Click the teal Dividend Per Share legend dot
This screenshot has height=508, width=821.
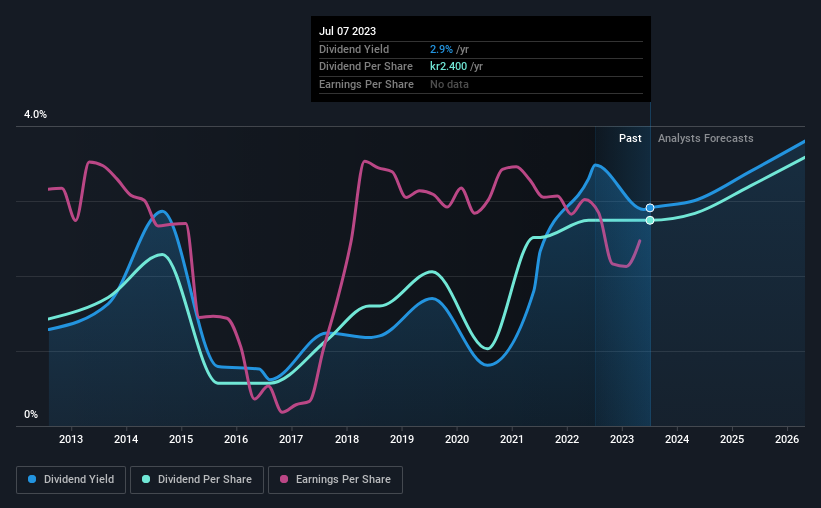(x=146, y=479)
